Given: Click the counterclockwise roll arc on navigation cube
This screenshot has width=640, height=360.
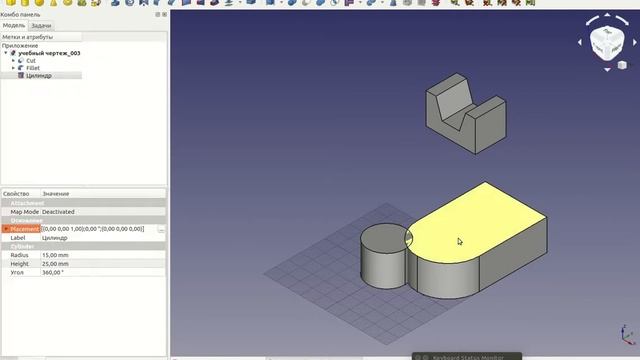Looking at the screenshot, I should 592,20.
